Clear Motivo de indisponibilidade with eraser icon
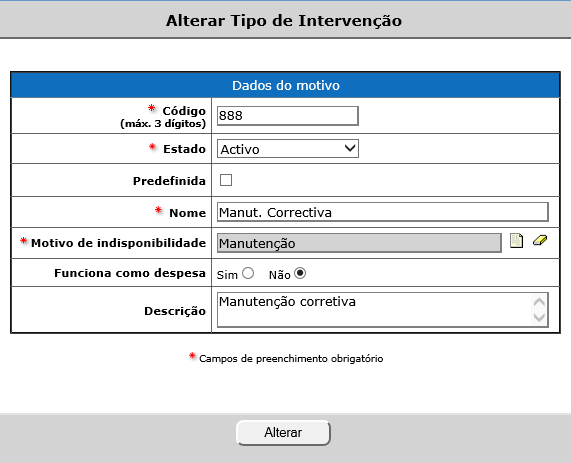Screen dimensions: 571x463 540,240
